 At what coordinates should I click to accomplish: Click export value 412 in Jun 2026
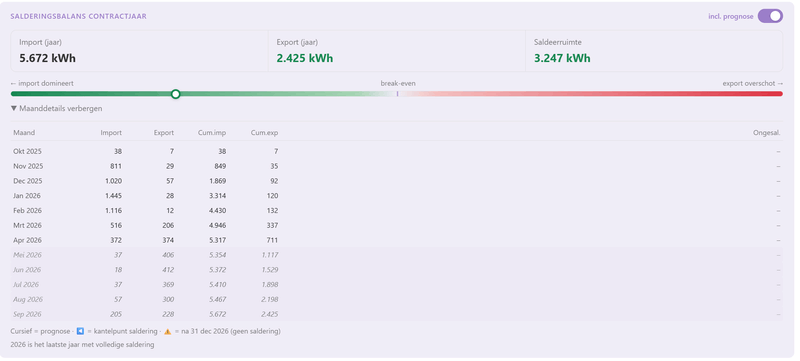pyautogui.click(x=168, y=270)
